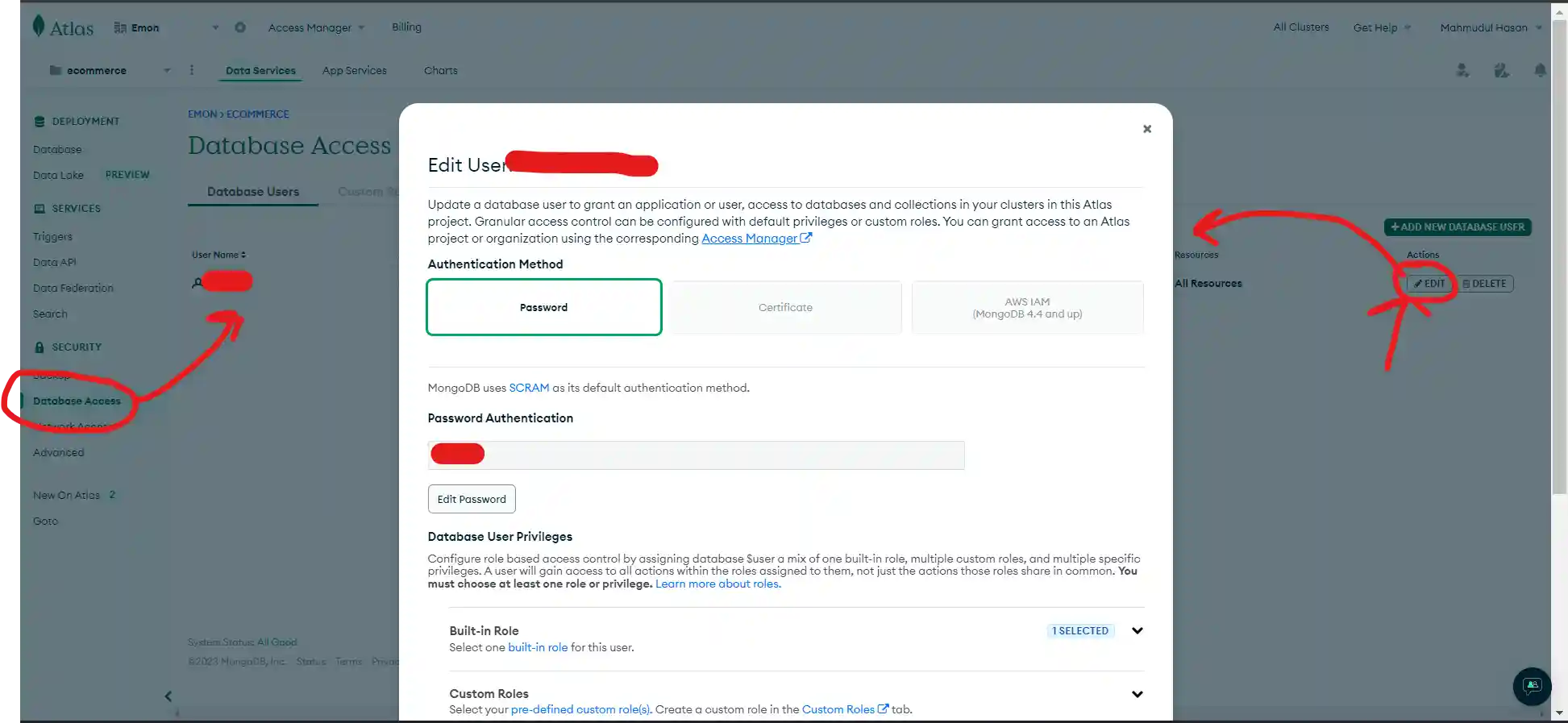The height and width of the screenshot is (723, 1568).
Task: Open Data Federation in the sidebar
Action: click(73, 288)
